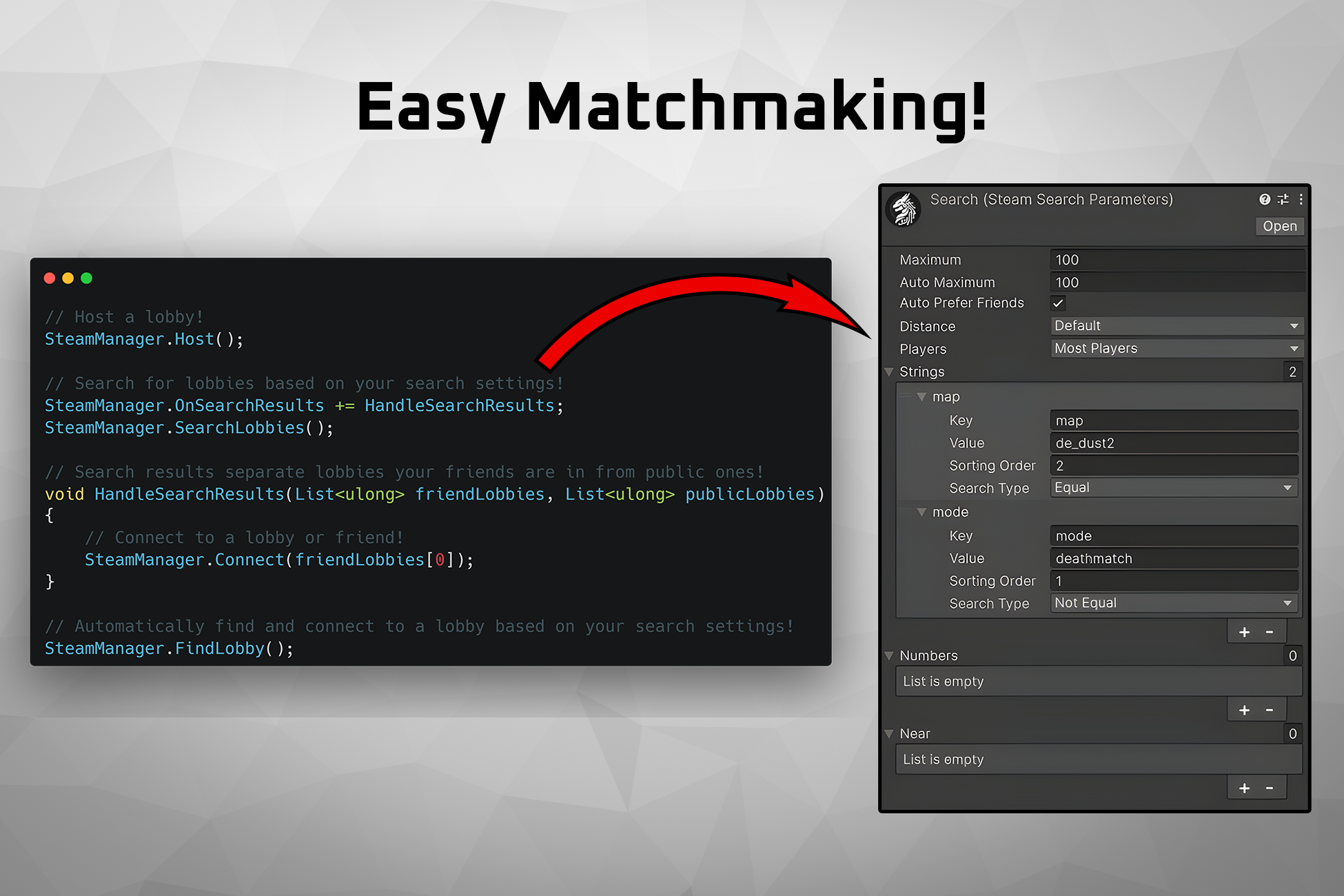Collapse the Strings foldout
This screenshot has height=896, width=1344.
(889, 371)
